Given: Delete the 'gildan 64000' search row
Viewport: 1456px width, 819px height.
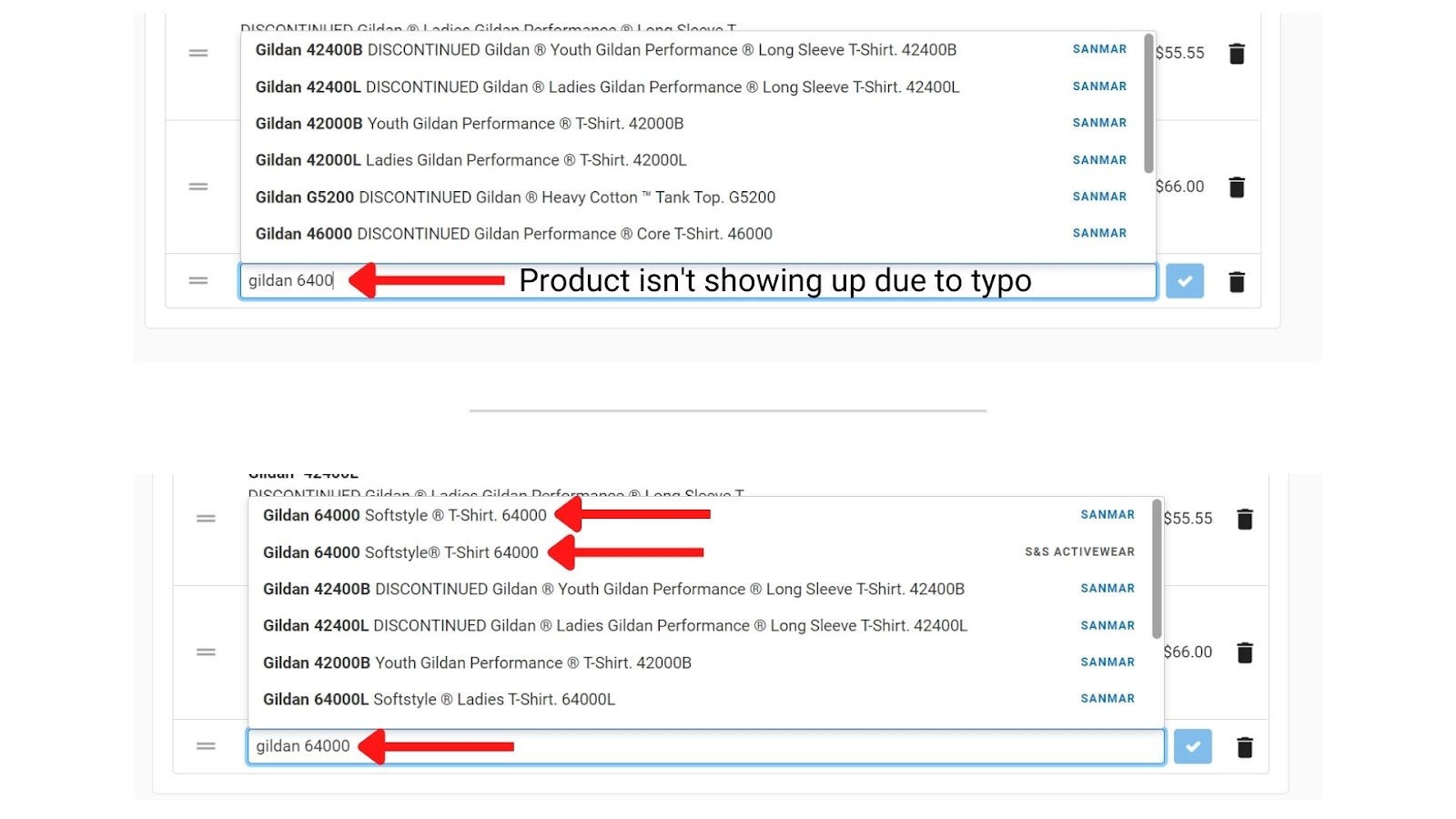Looking at the screenshot, I should point(1245,747).
